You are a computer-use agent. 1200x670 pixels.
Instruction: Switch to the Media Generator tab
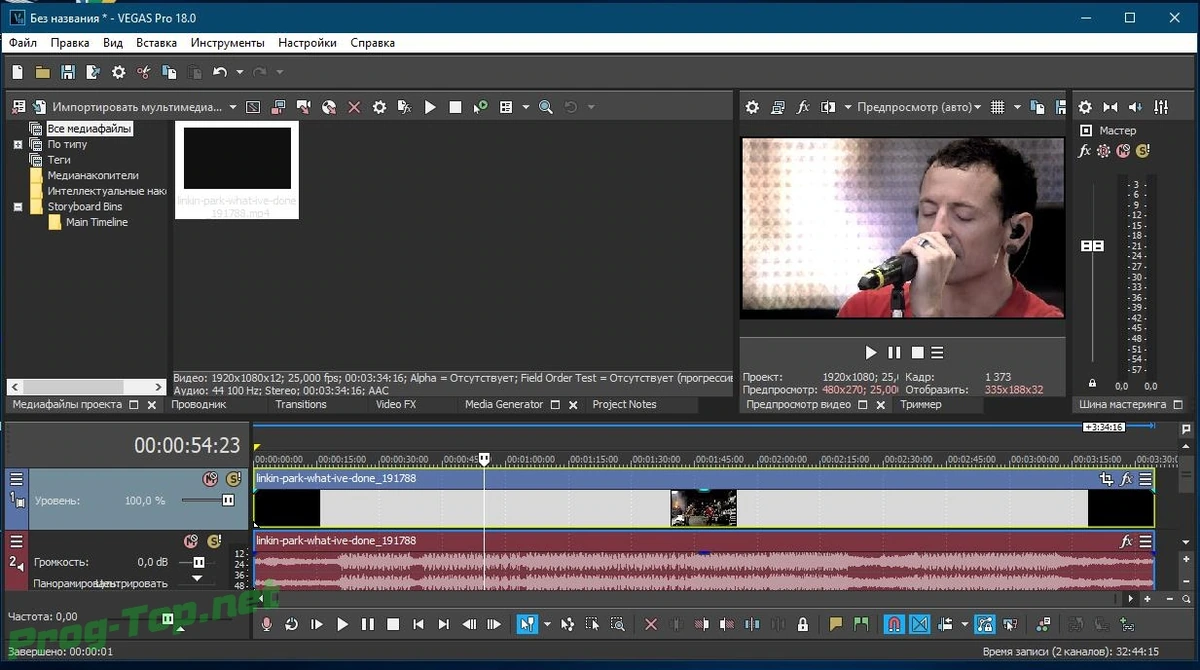[504, 404]
